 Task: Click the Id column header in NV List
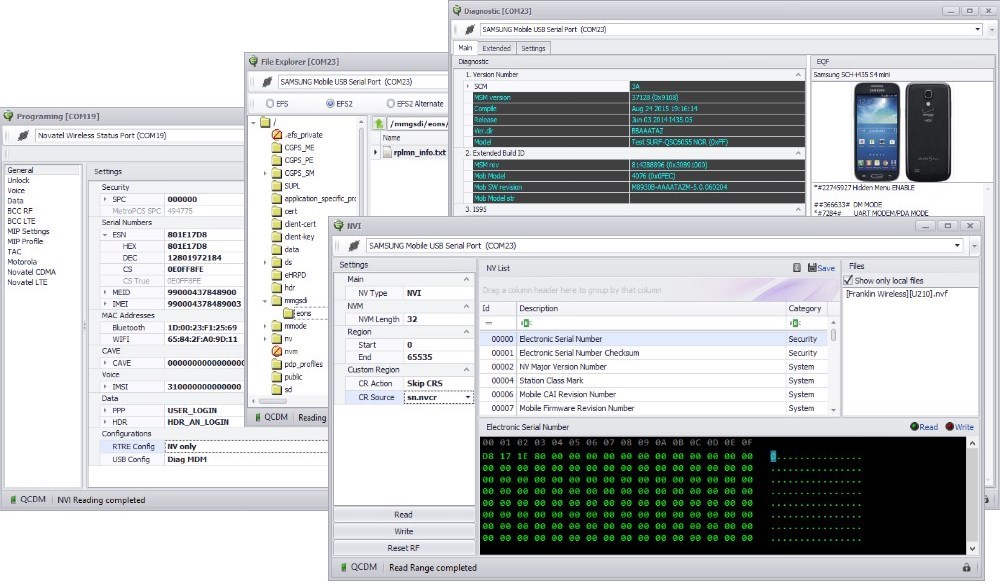coord(497,308)
